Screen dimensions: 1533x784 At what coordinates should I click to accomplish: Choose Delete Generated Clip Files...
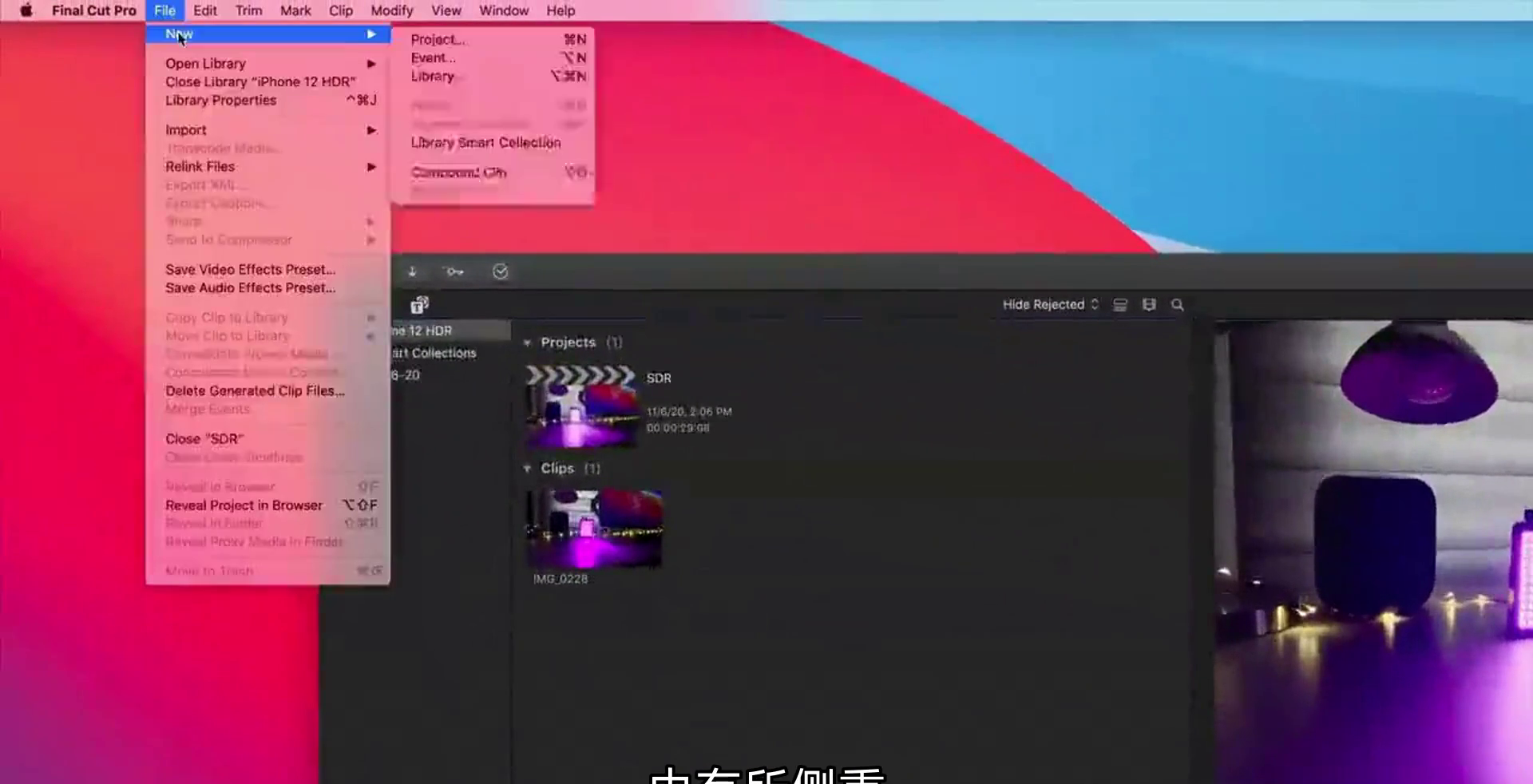pyautogui.click(x=268, y=390)
